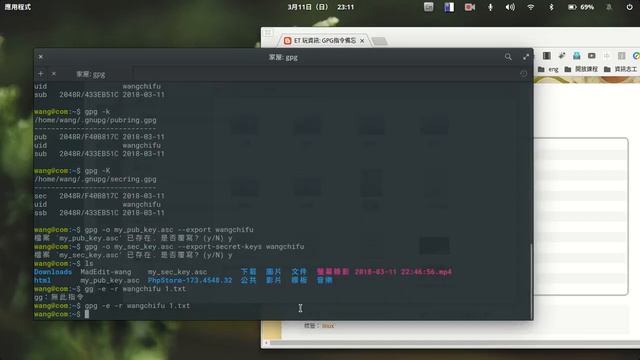Image resolution: width=640 pixels, height=360 pixels.
Task: Click the 模板 folder name in the terminal
Action: click(299, 280)
